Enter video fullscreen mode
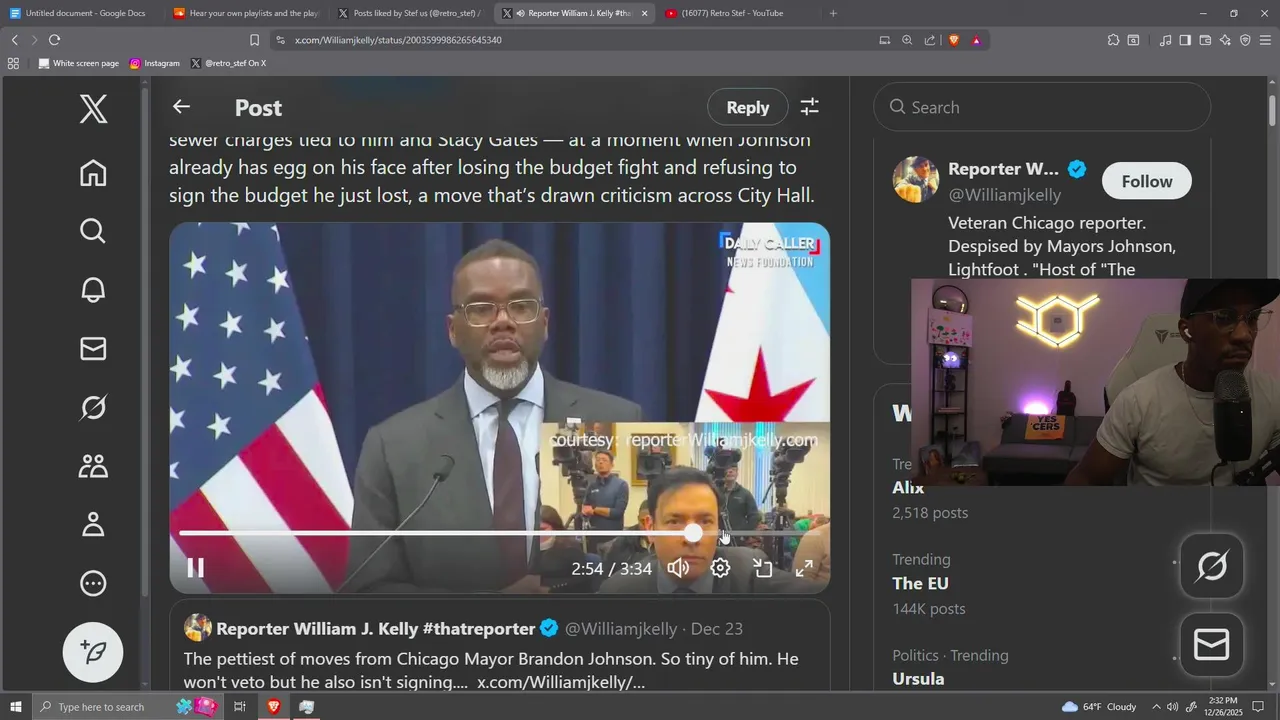Screen dimensions: 1280x720 point(804,568)
